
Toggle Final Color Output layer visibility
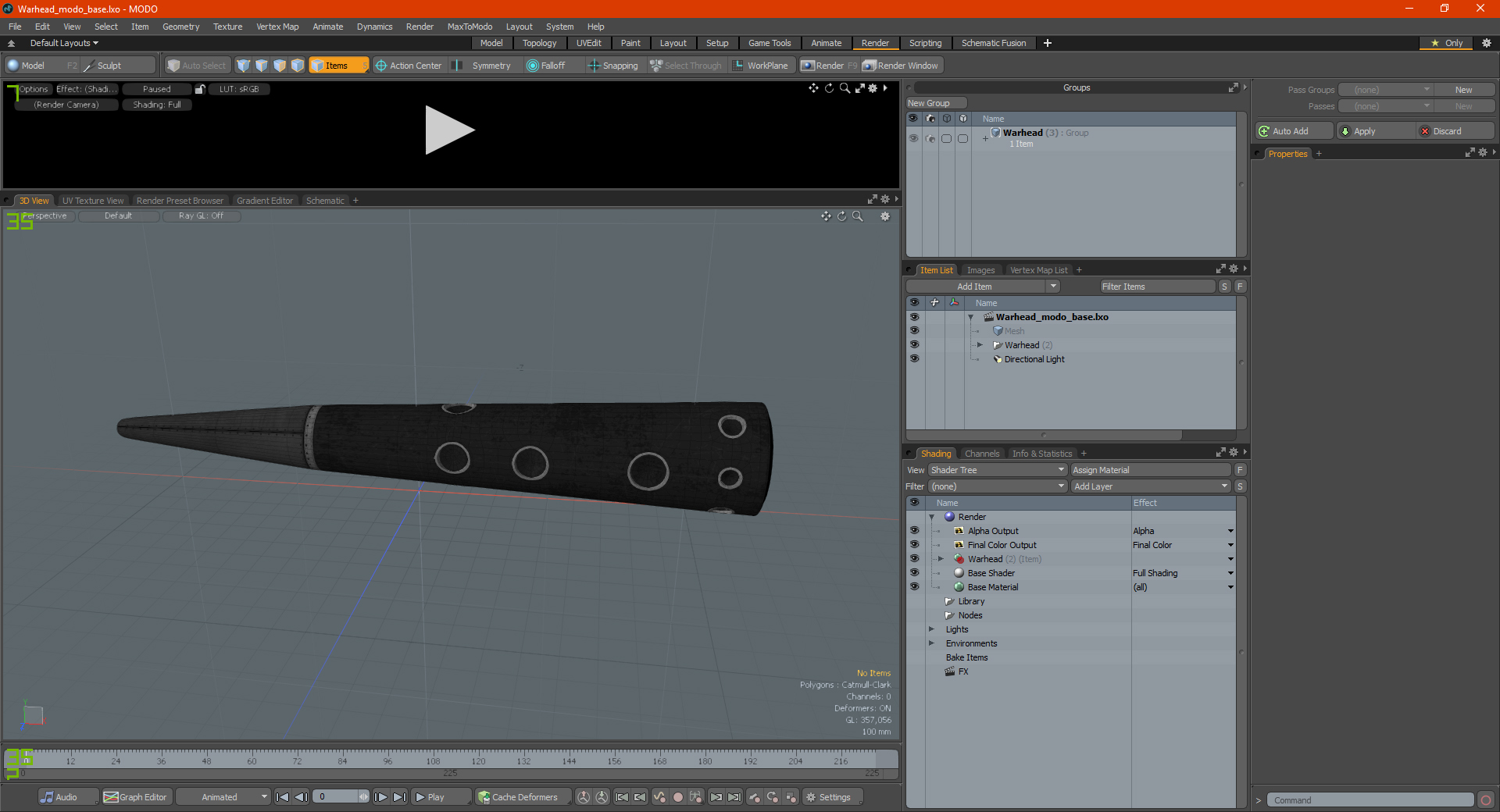[x=914, y=545]
